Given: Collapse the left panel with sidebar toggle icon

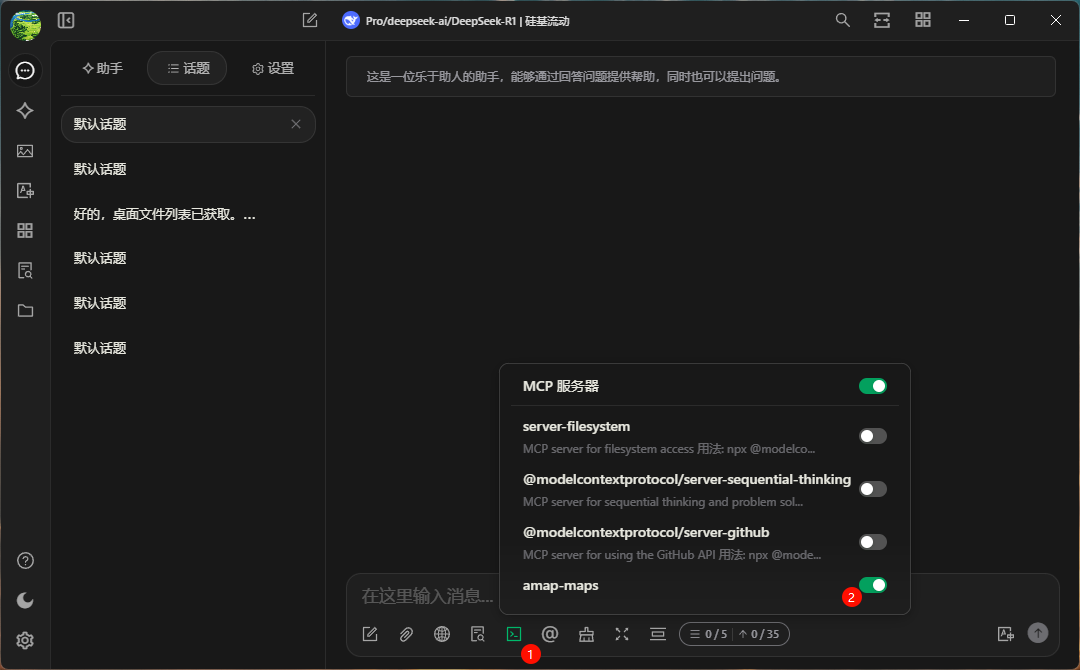Looking at the screenshot, I should (66, 21).
